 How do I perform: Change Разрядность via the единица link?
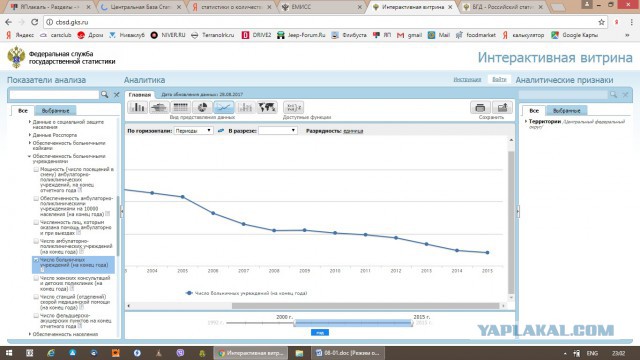point(353,131)
